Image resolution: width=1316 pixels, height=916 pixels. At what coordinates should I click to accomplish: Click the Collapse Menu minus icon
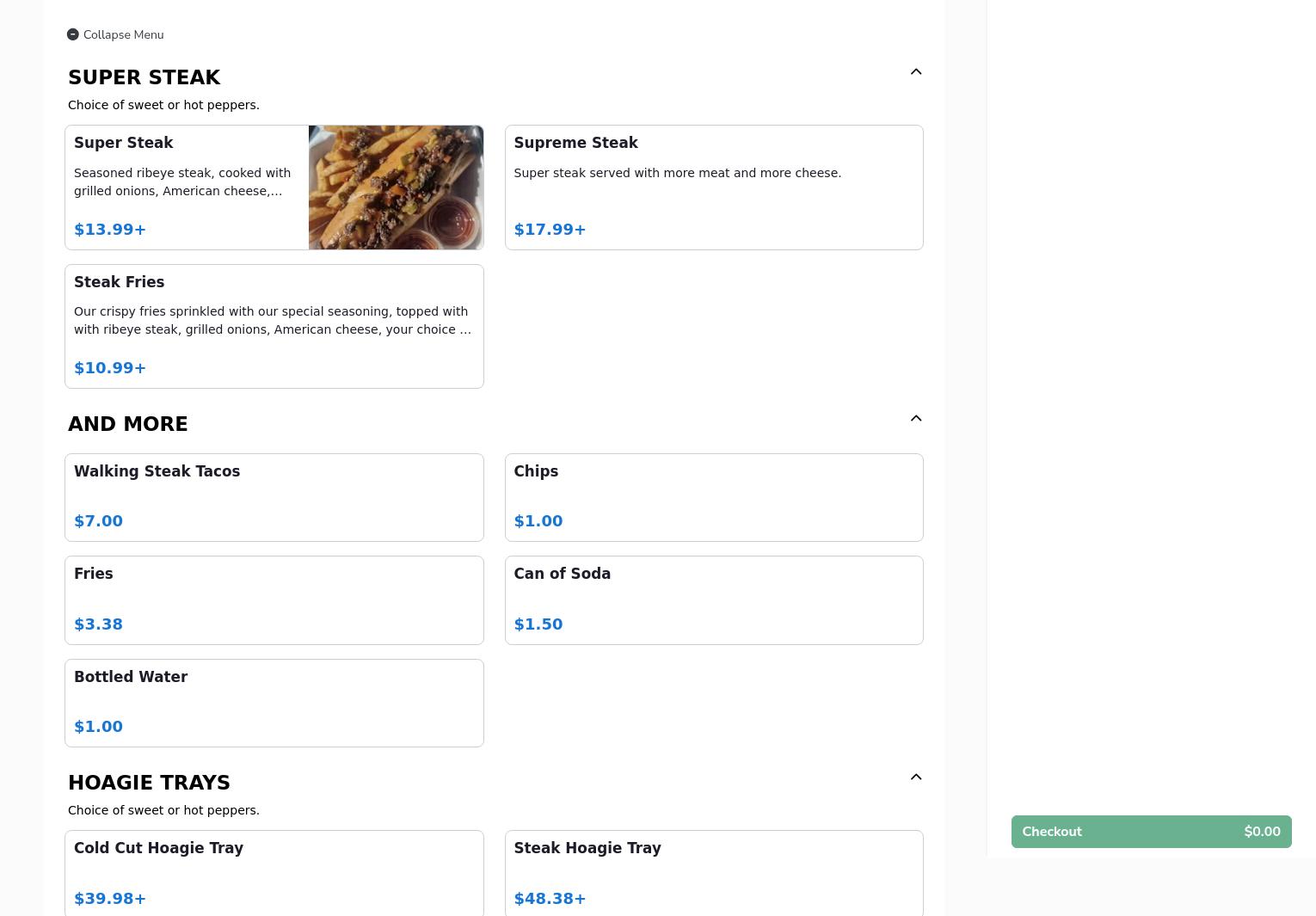click(x=73, y=34)
